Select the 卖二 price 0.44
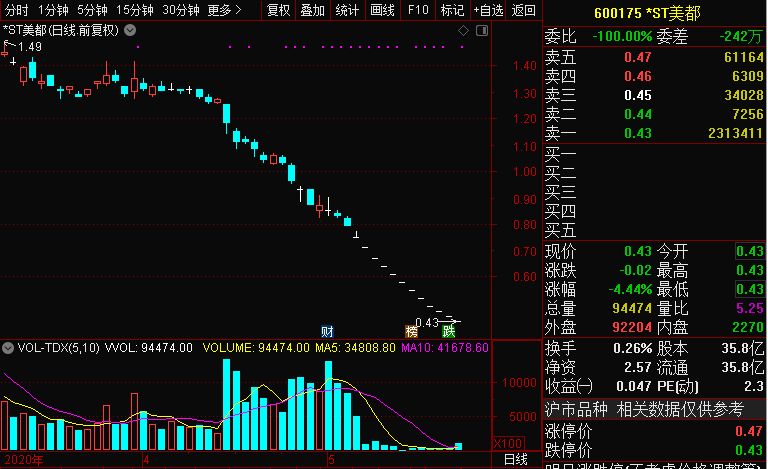768x469 pixels. point(638,115)
